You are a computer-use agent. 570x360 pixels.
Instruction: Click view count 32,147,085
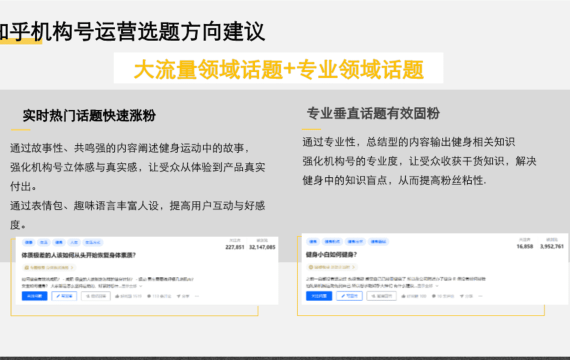262,247
